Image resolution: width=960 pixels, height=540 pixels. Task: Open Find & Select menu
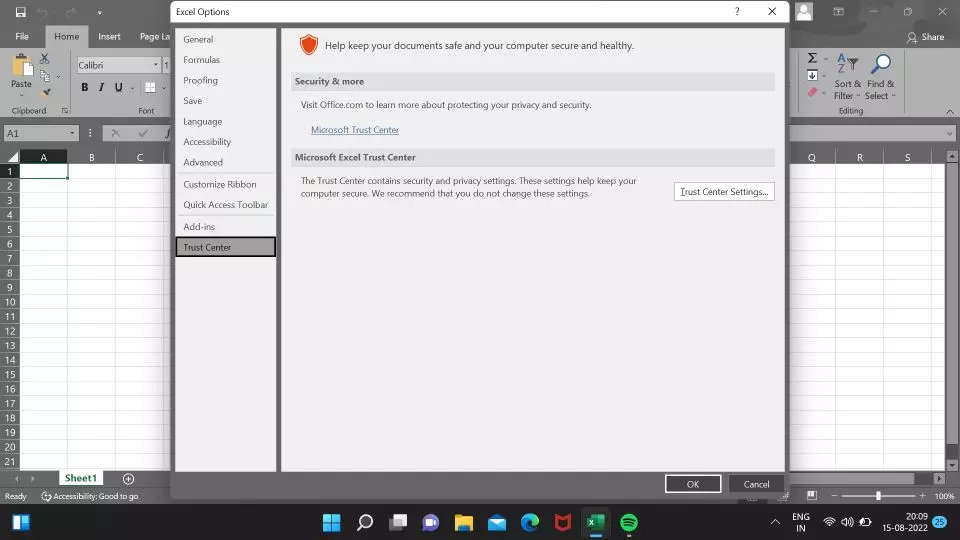tap(880, 77)
